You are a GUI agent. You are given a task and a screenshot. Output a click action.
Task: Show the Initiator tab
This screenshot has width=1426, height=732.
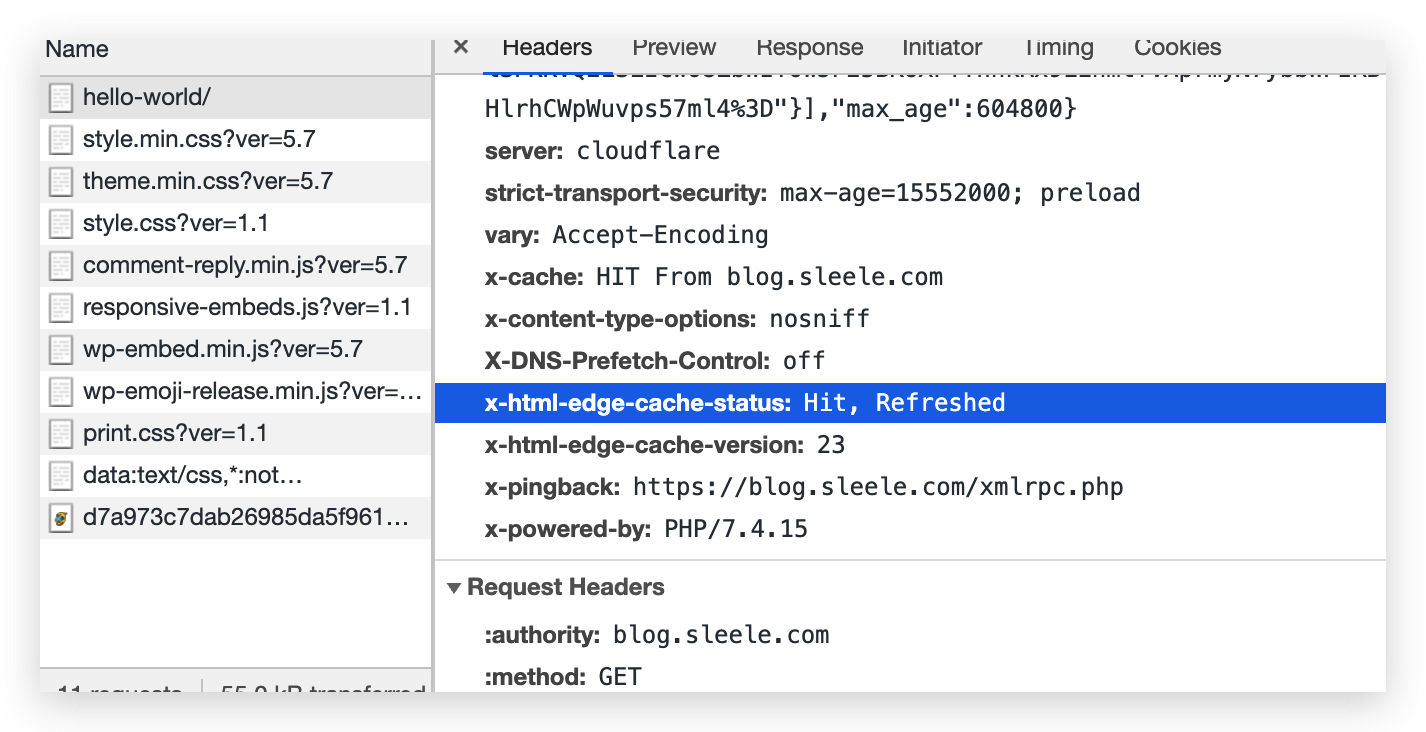(942, 47)
